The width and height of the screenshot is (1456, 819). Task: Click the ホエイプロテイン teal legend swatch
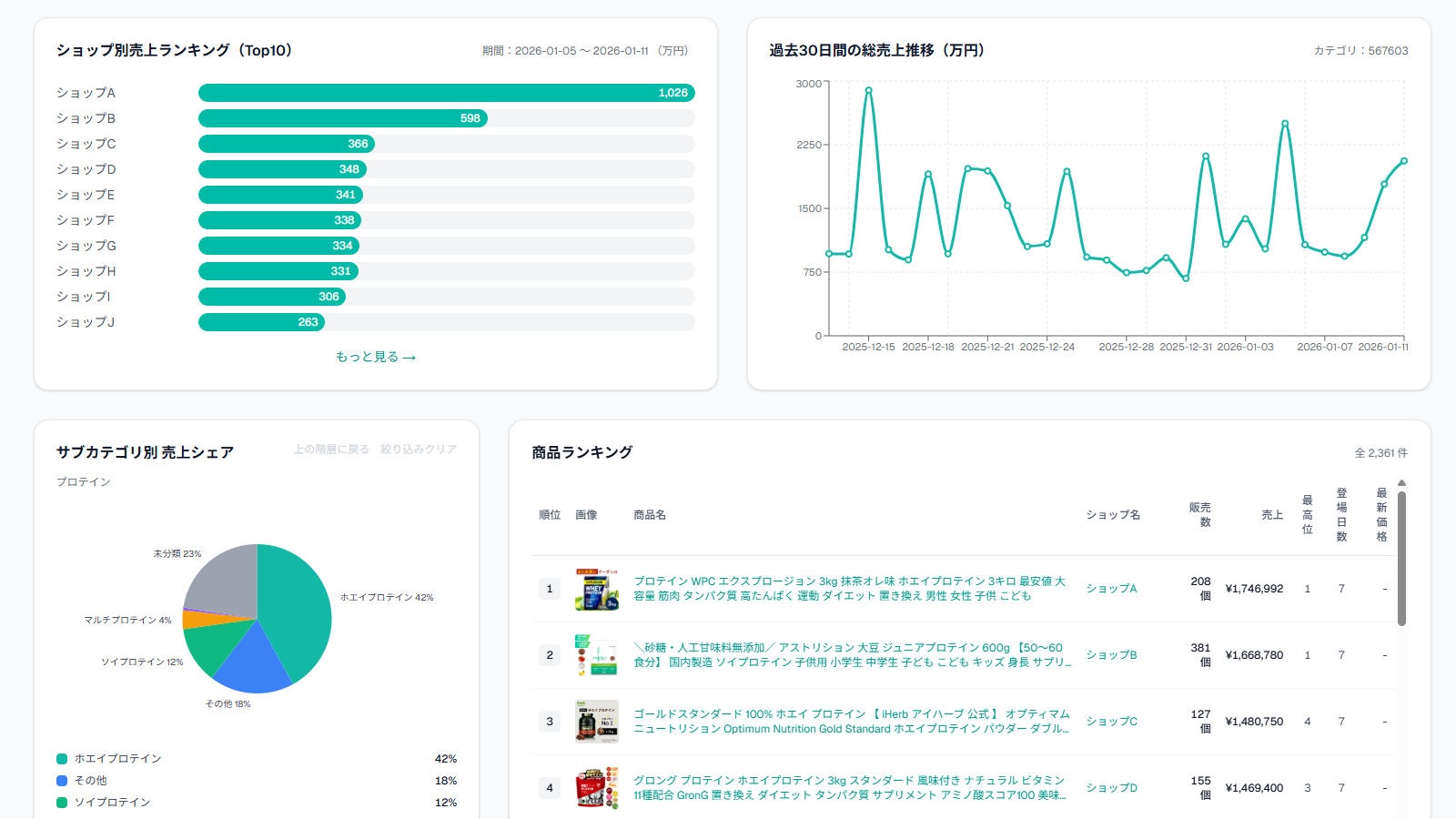click(62, 759)
